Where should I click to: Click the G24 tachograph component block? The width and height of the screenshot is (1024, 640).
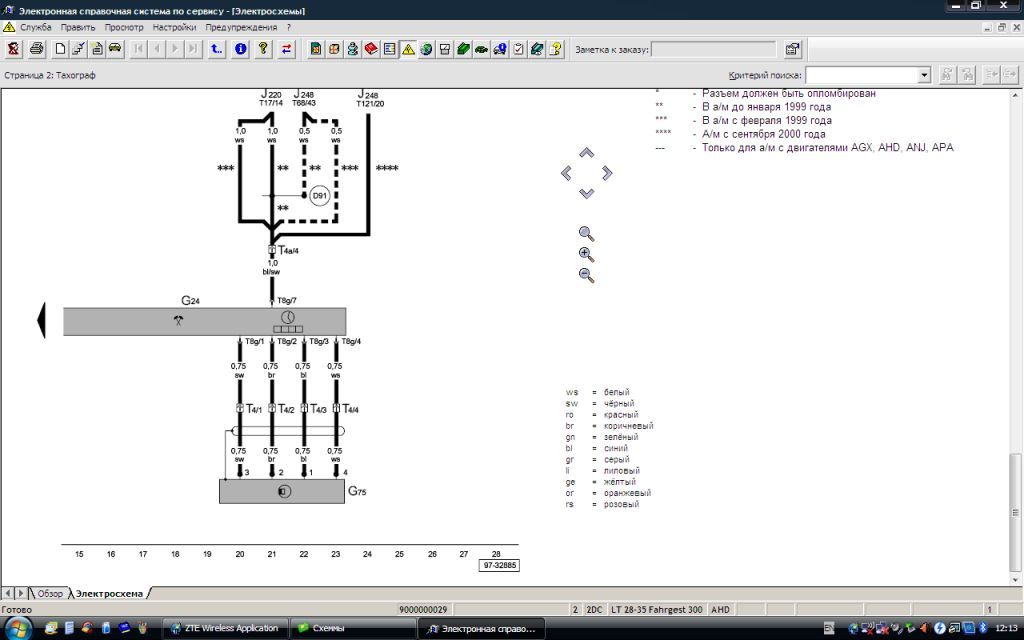point(204,321)
